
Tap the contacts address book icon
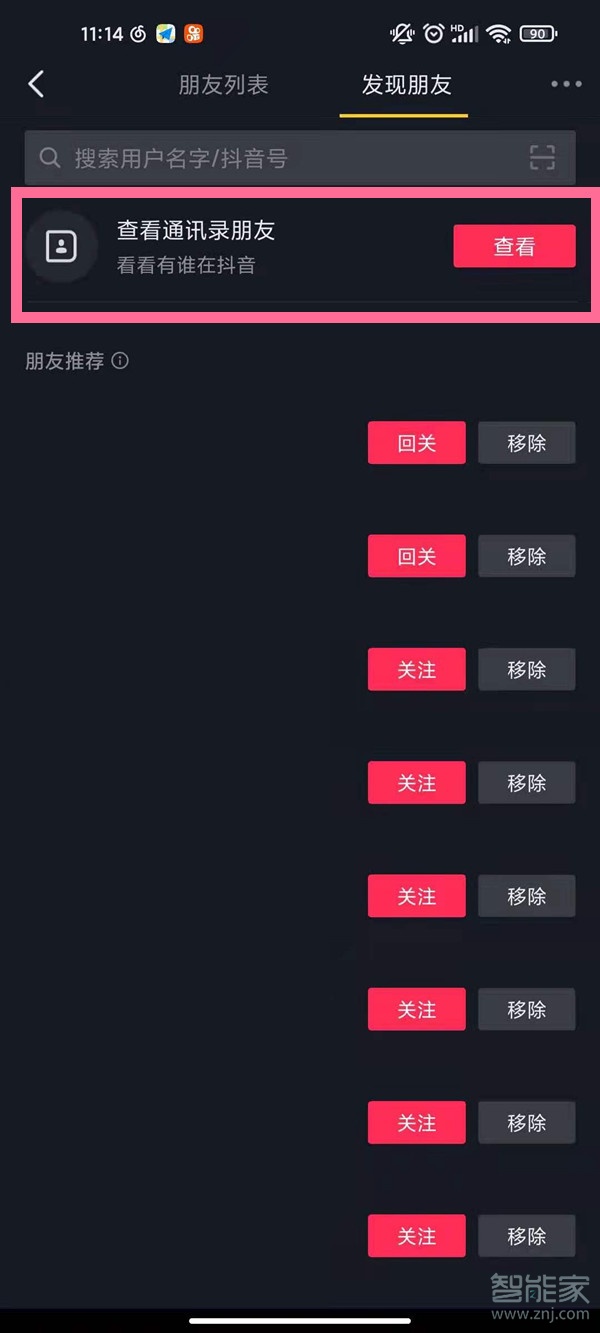(61, 246)
